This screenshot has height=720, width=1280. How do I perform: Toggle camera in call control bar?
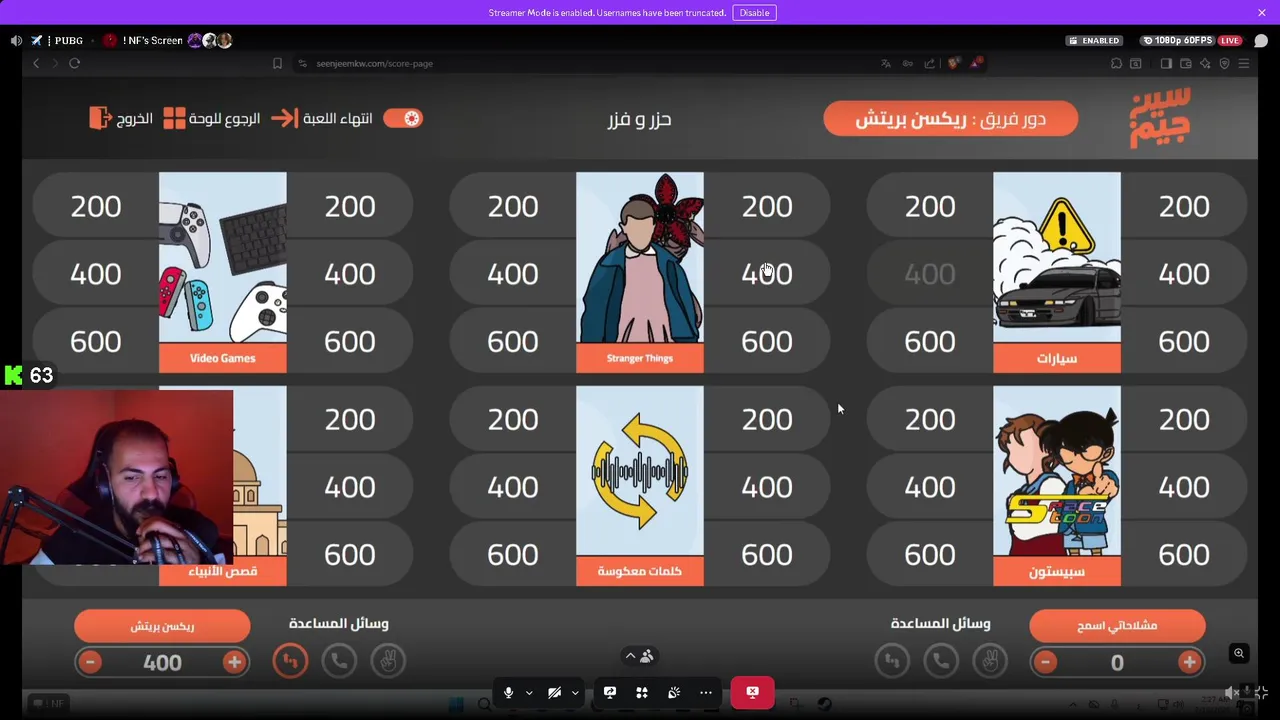tap(554, 692)
